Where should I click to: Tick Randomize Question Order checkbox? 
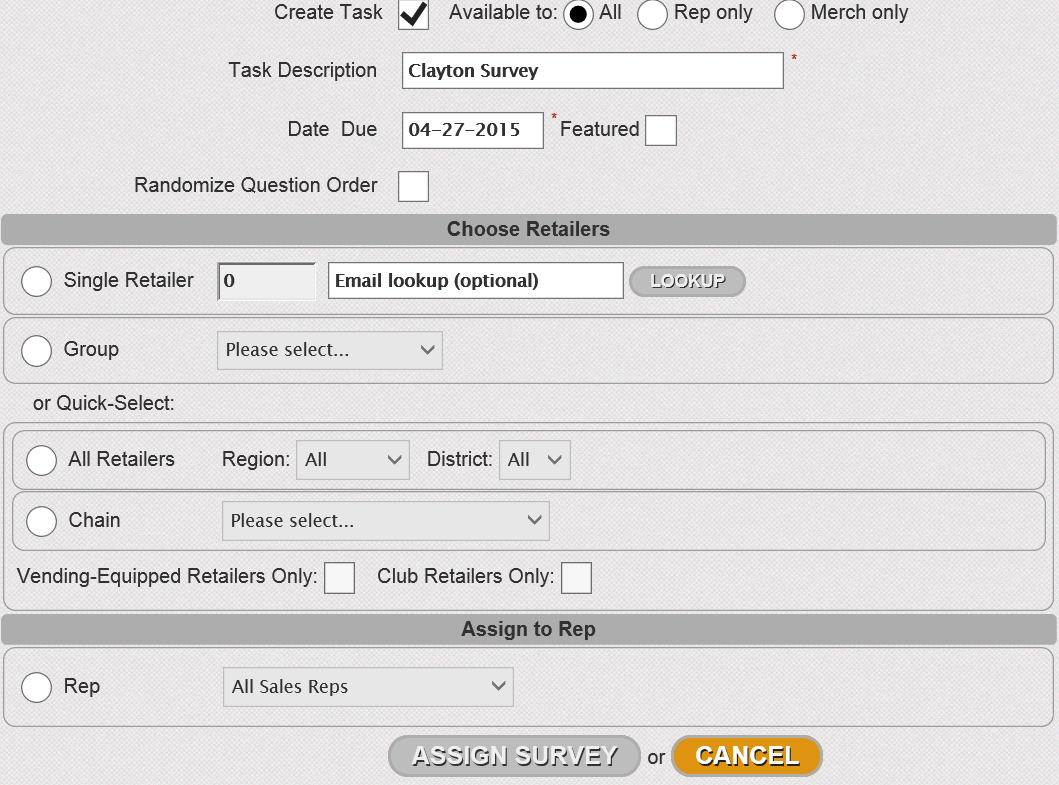tap(413, 186)
